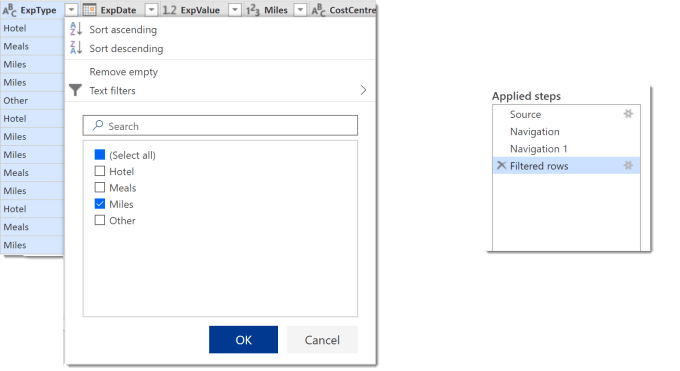This screenshot has width=680, height=371.
Task: Toggle the (Select all) checkbox
Action: [x=100, y=154]
